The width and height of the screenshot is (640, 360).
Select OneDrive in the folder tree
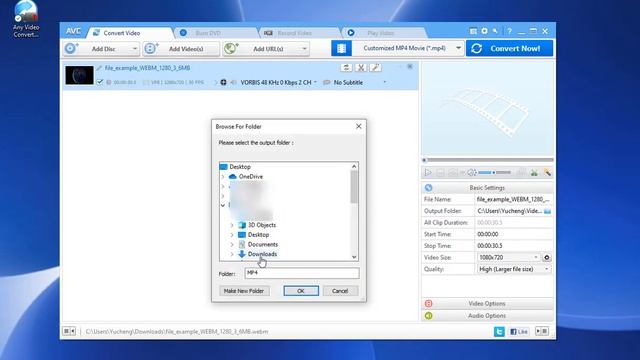pos(251,176)
